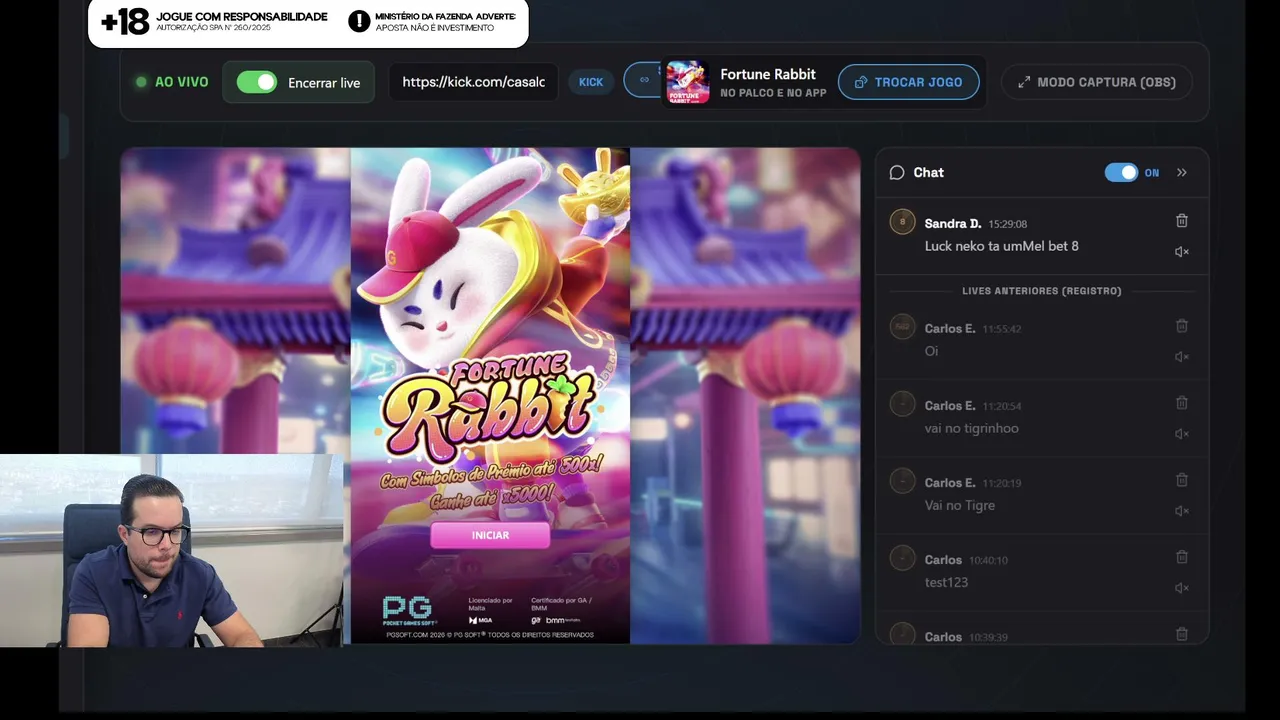Click the 'JOGUE COM RESPONSABILIDADE' banner text
Viewport: 1280px width, 720px height.
[x=242, y=17]
